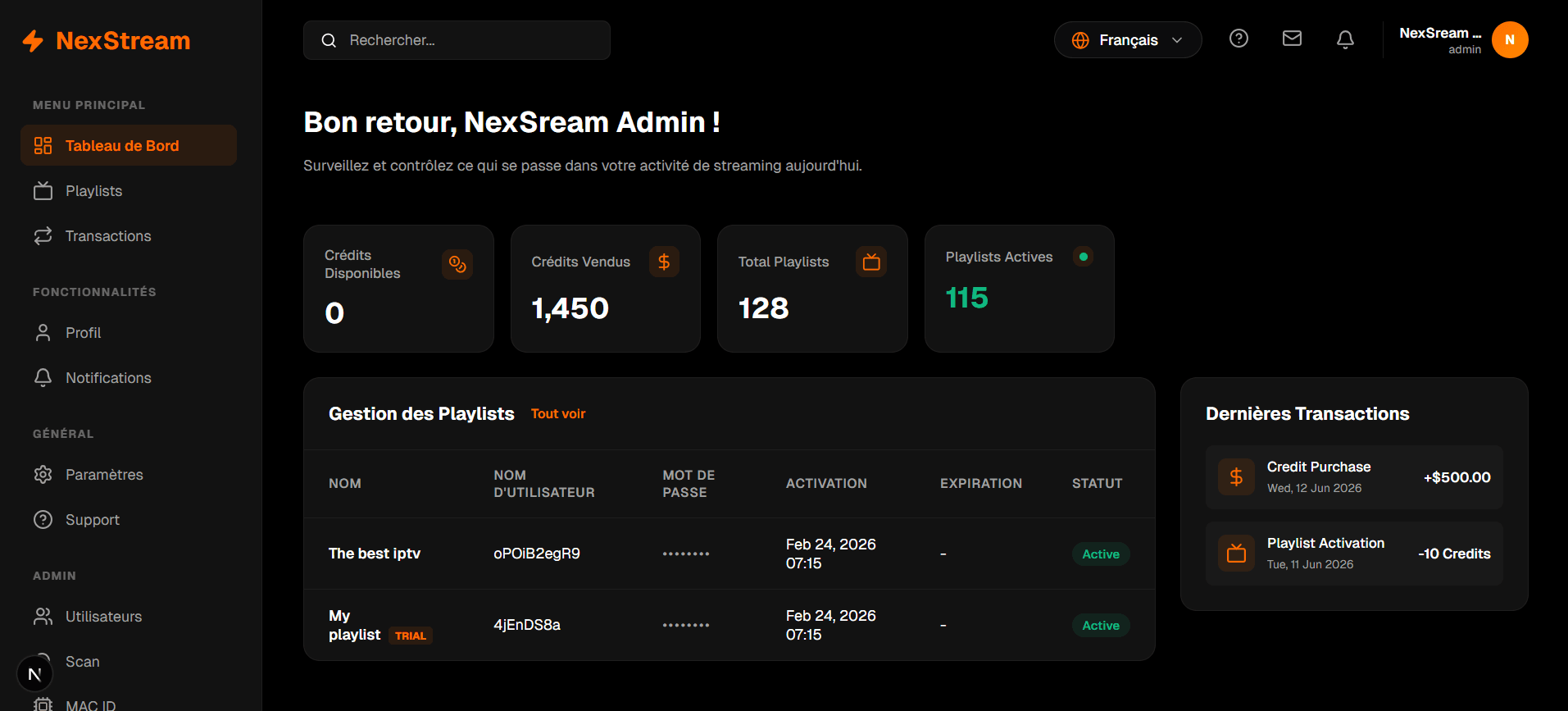Open Scan admin page
Screen dimensions: 1568x711
pyautogui.click(x=129, y=662)
